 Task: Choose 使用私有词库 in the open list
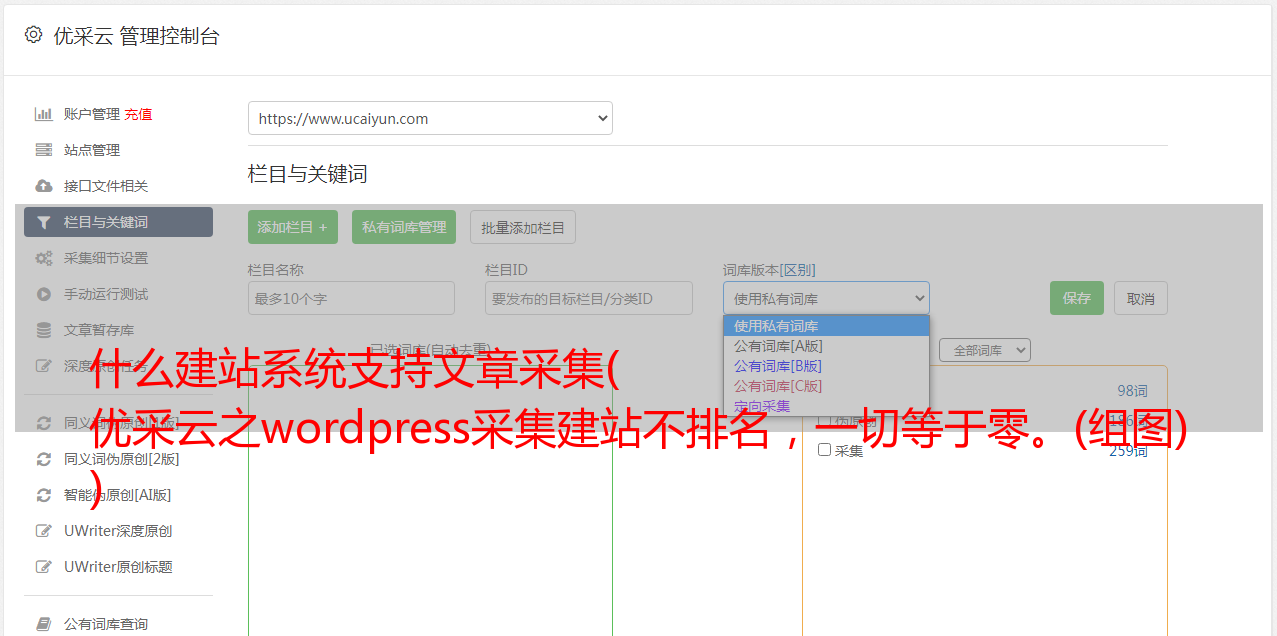click(x=826, y=326)
